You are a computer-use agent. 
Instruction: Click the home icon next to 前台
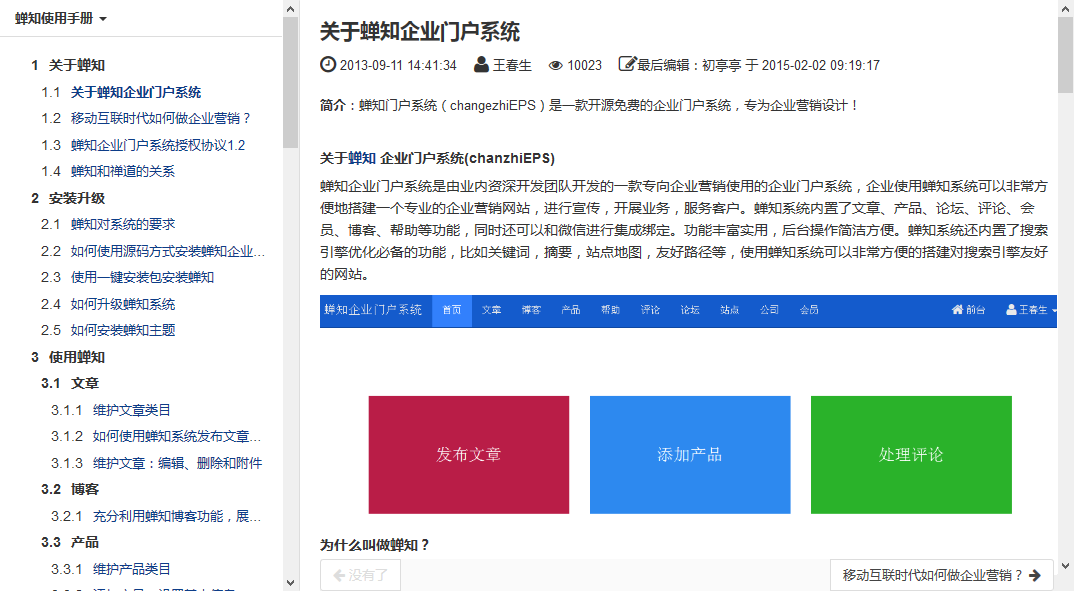[958, 310]
